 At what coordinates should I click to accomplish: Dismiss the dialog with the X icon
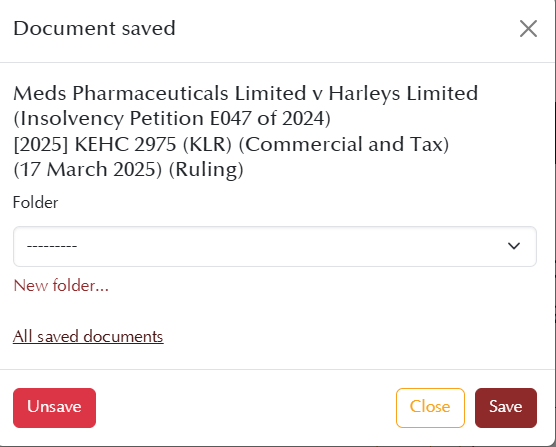pos(528,28)
